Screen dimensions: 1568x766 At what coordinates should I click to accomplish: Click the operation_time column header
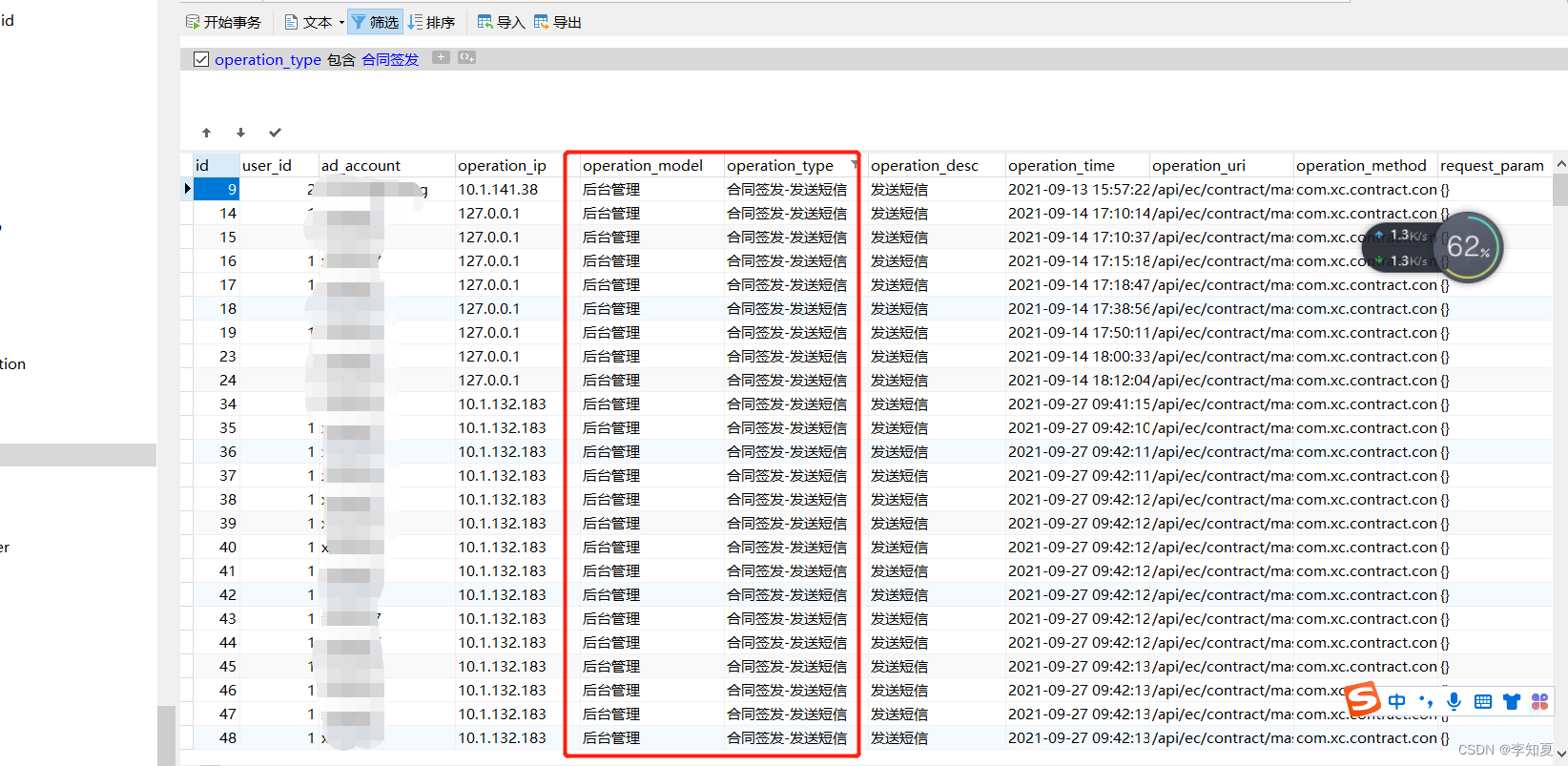click(x=1078, y=165)
